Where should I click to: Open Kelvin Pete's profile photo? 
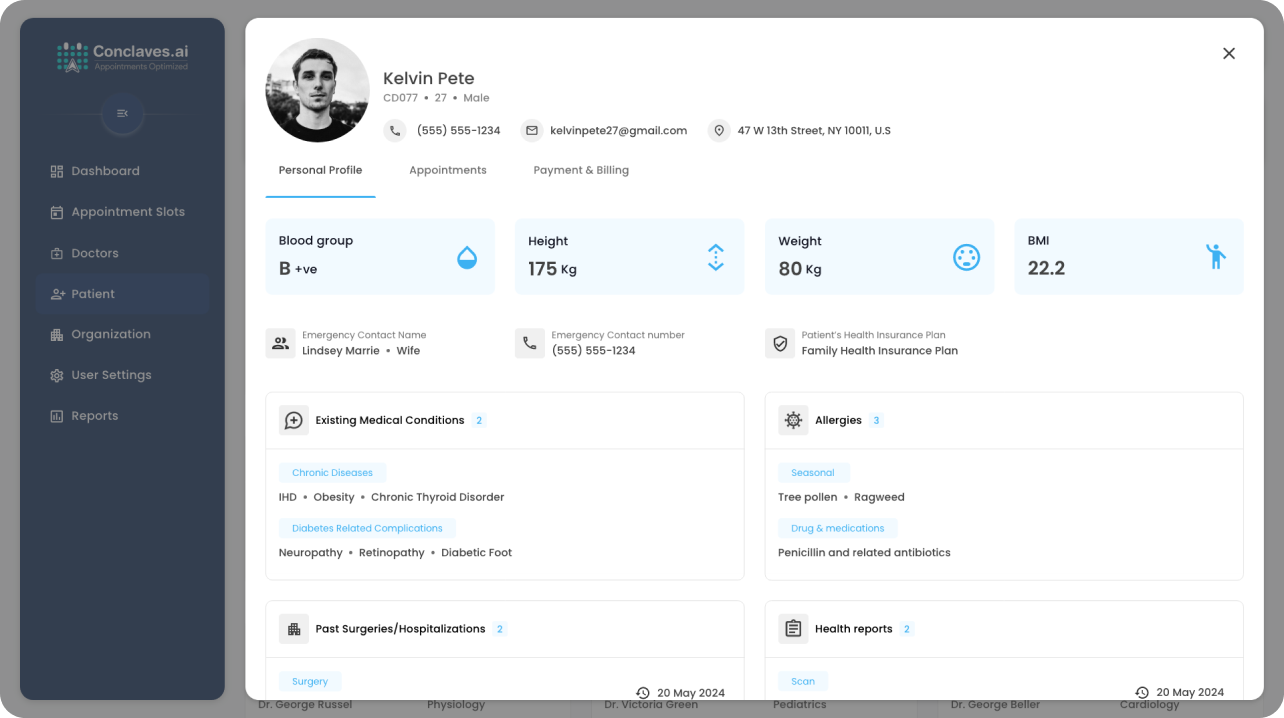317,90
